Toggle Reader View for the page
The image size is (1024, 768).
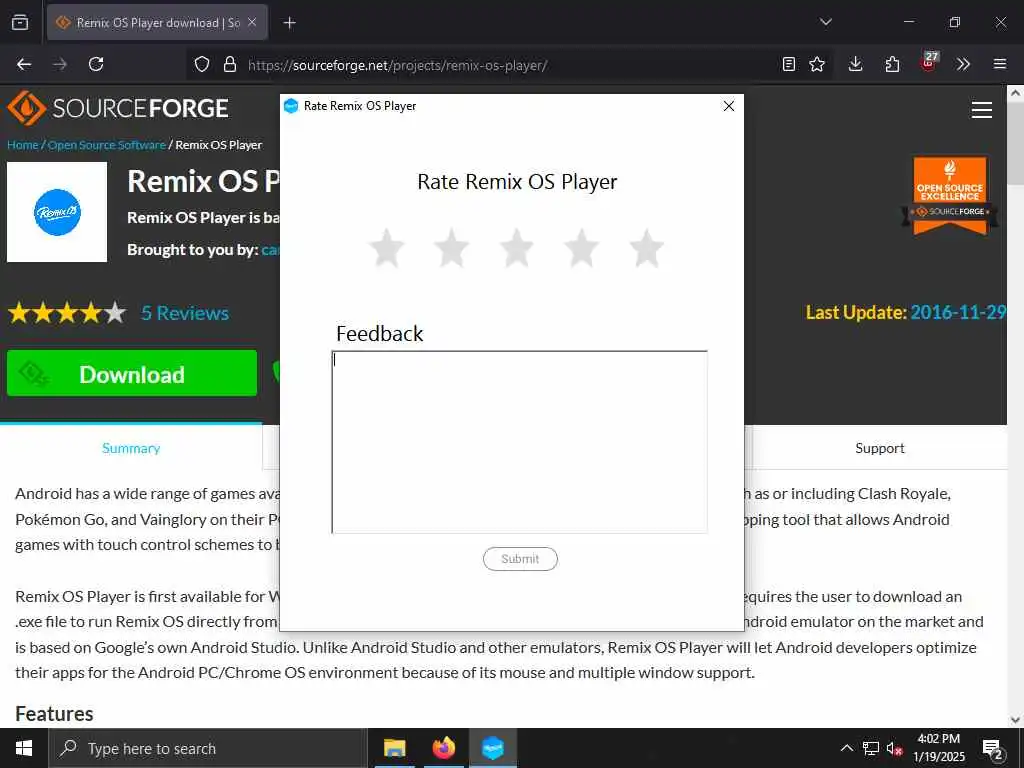pyautogui.click(x=789, y=64)
